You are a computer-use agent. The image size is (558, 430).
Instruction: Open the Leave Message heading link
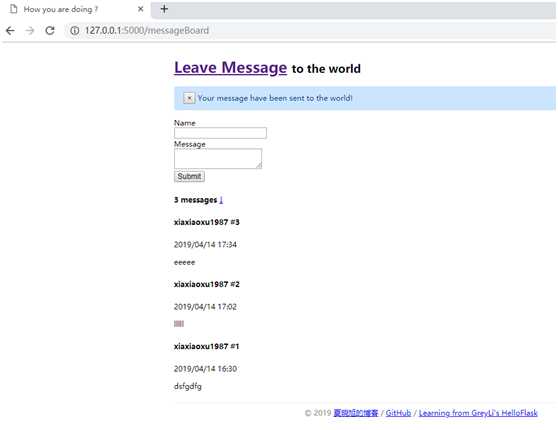tap(230, 68)
